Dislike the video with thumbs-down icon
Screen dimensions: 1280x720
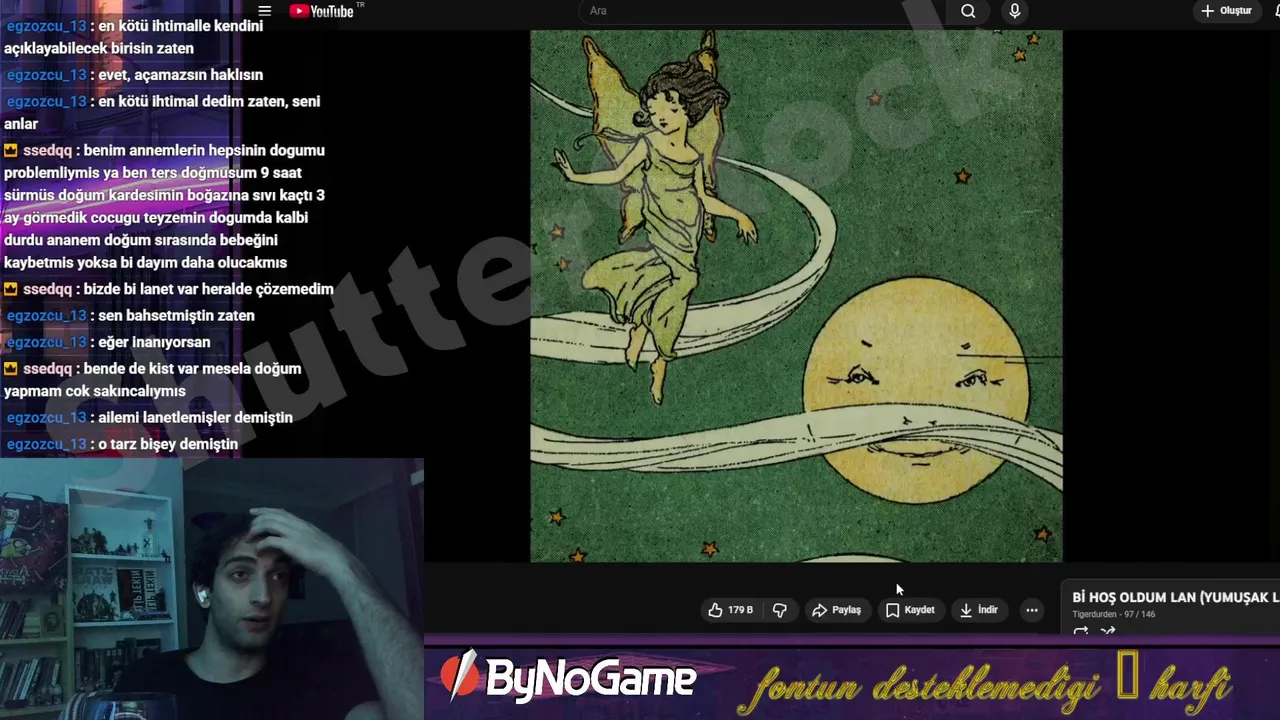click(780, 610)
